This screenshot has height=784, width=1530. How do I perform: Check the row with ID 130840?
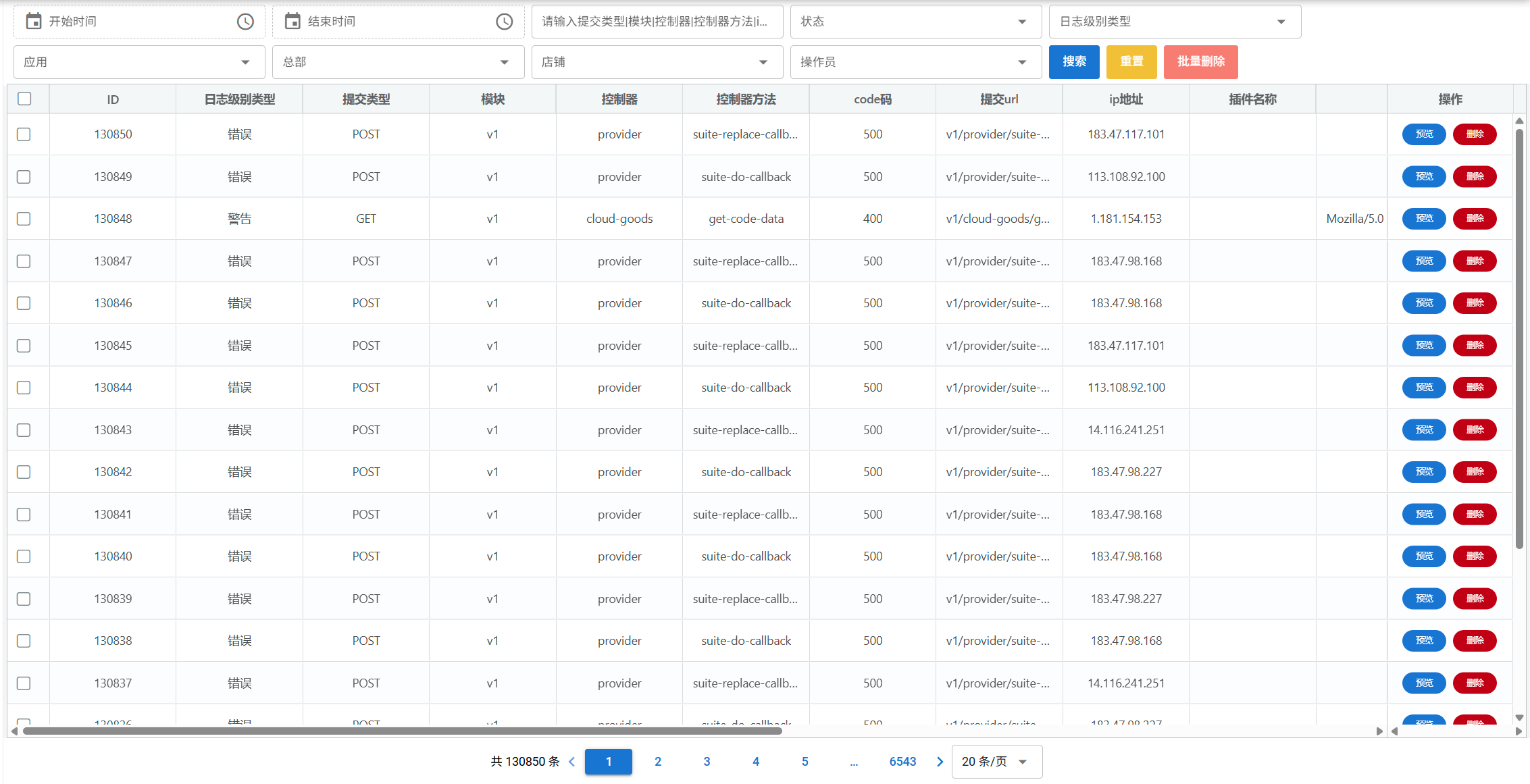[x=24, y=556]
